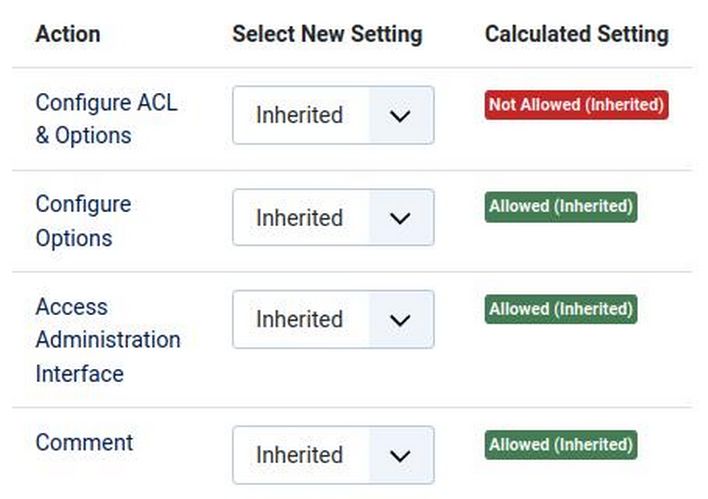Click Allowed (Inherited) badge for Configure Options
This screenshot has height=499, width=708.
[x=561, y=206]
